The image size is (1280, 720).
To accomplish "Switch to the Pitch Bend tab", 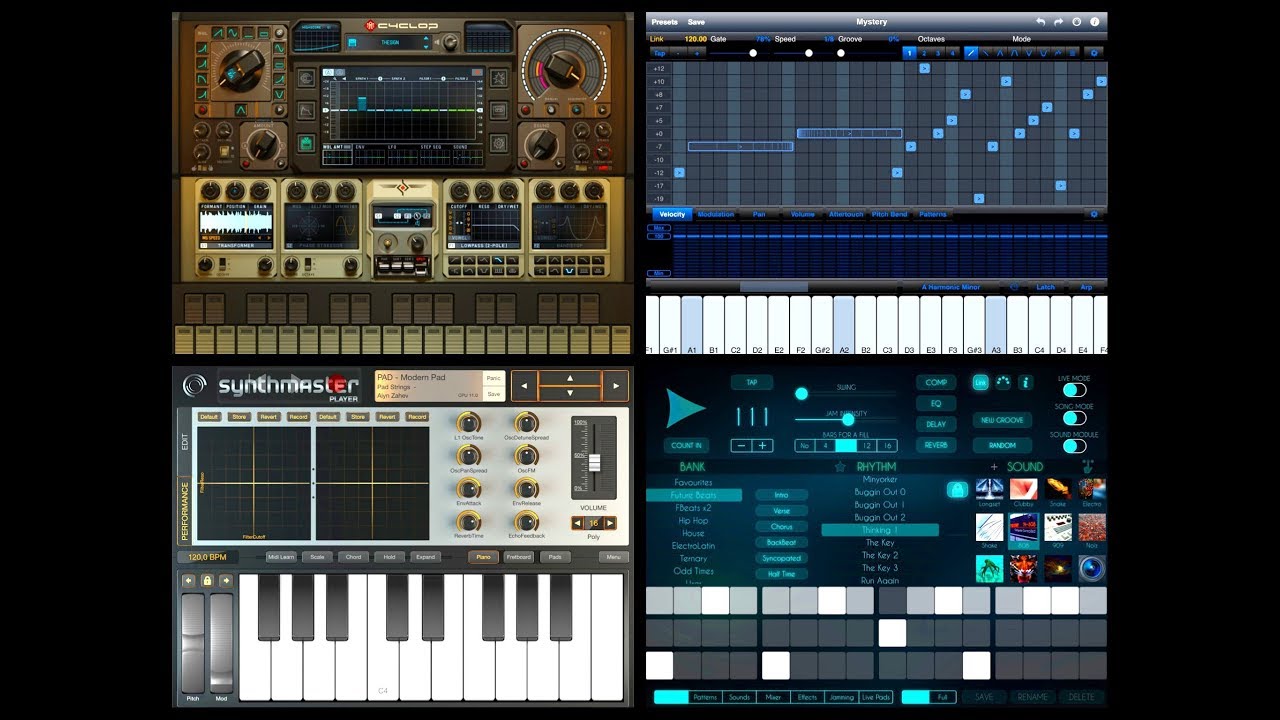I will (890, 214).
